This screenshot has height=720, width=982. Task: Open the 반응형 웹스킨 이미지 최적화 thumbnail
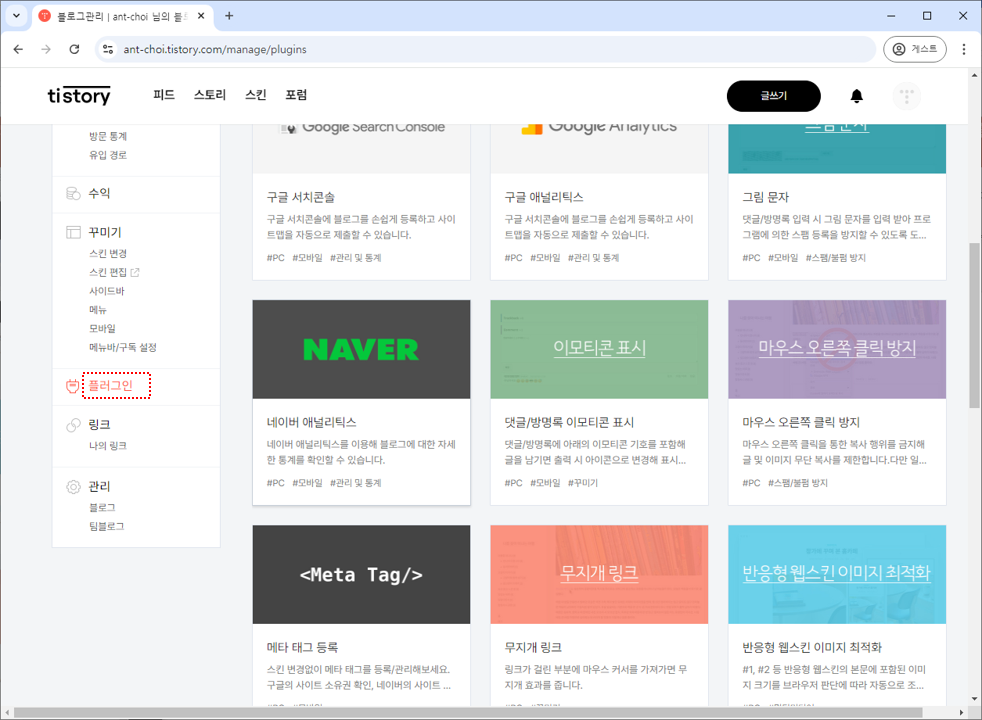pos(837,575)
